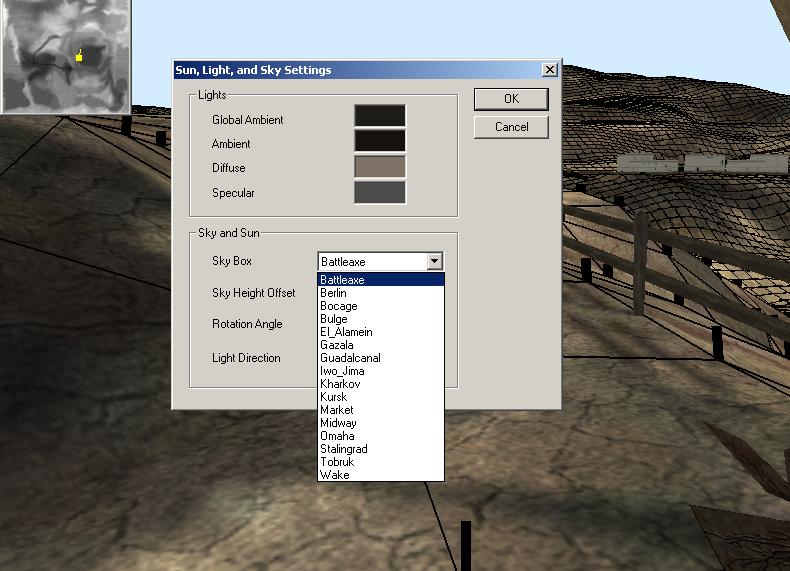Viewport: 790px width, 571px height.
Task: Click the yellow marker on the minimap
Action: coord(79,56)
